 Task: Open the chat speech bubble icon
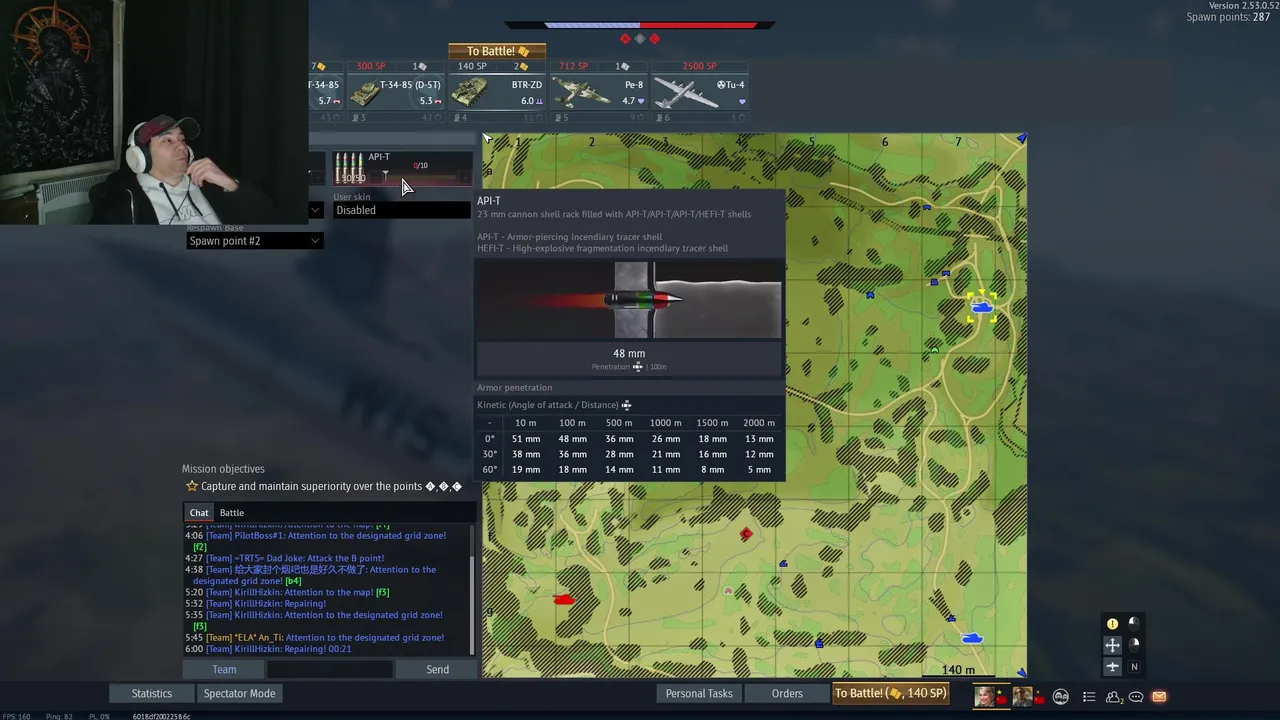point(1136,697)
